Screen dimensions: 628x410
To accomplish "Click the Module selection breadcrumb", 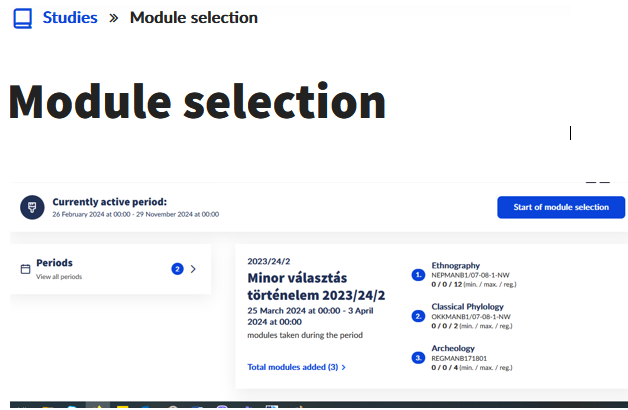I will pyautogui.click(x=193, y=18).
